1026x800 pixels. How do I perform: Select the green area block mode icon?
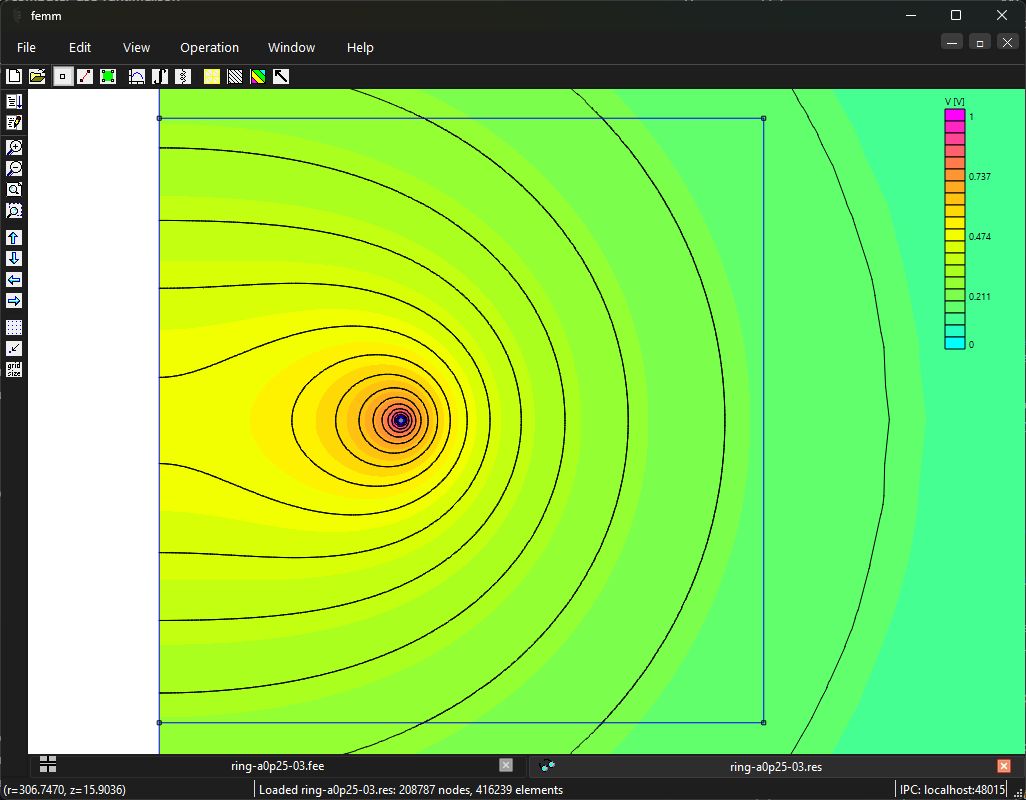pyautogui.click(x=108, y=77)
